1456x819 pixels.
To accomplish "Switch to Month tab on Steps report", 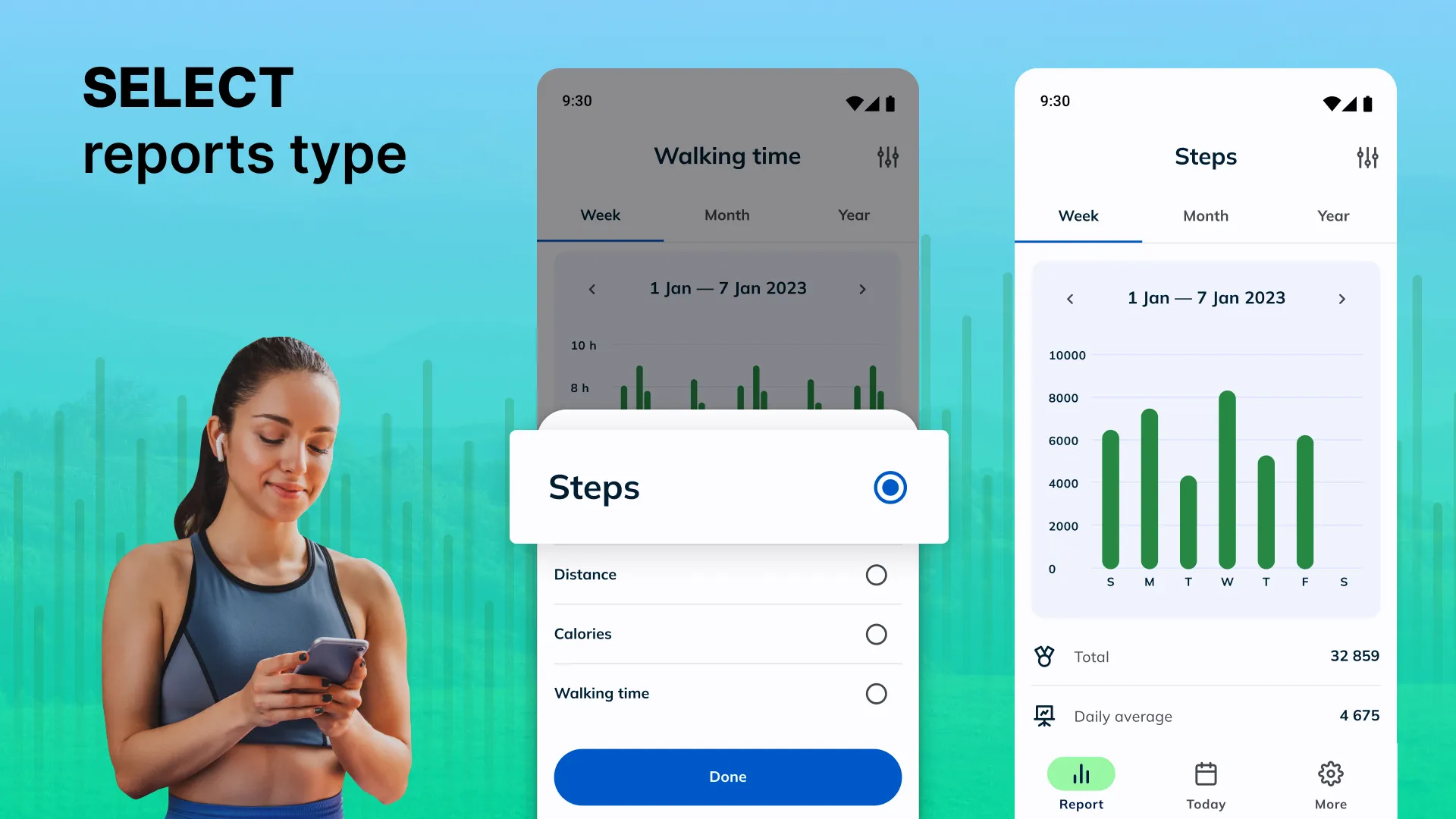I will [x=1205, y=215].
